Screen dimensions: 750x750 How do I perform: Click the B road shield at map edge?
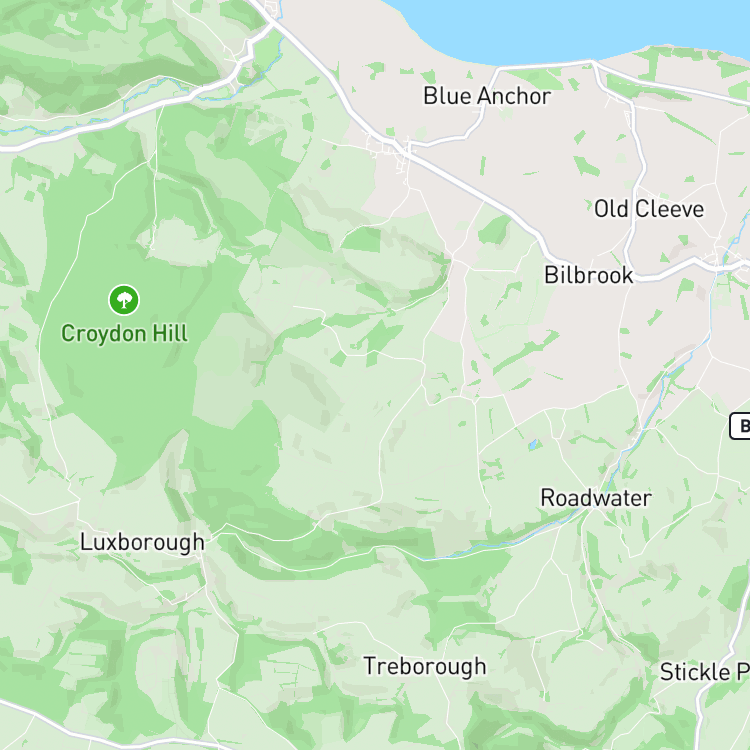(740, 426)
